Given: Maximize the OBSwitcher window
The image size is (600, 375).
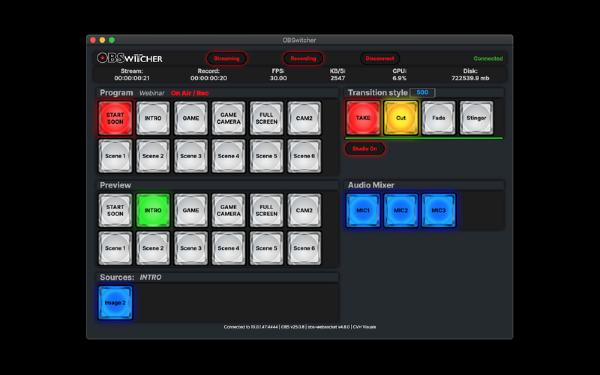Looking at the screenshot, I should 112,40.
